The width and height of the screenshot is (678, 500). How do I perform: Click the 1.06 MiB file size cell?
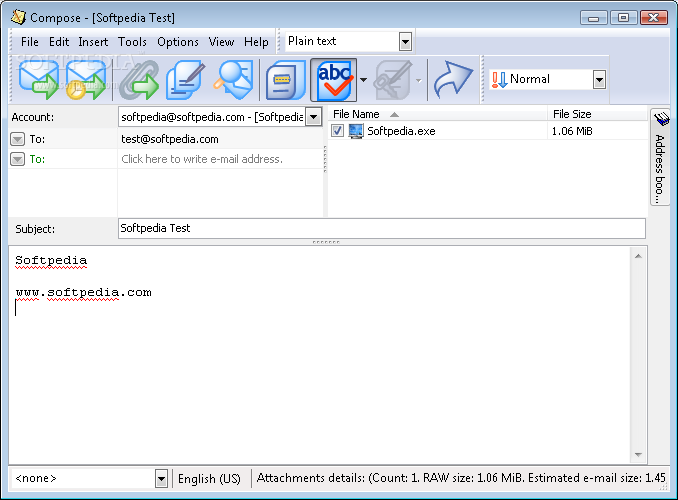click(x=572, y=131)
